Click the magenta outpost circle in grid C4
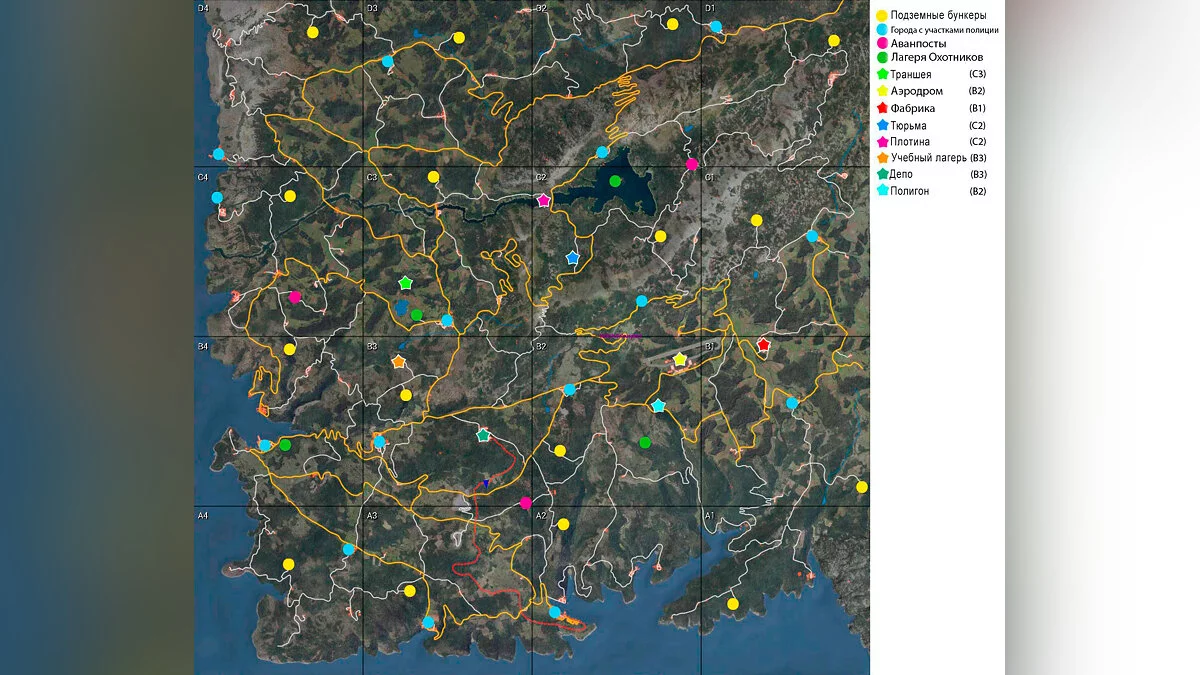Image resolution: width=1200 pixels, height=675 pixels. click(294, 297)
